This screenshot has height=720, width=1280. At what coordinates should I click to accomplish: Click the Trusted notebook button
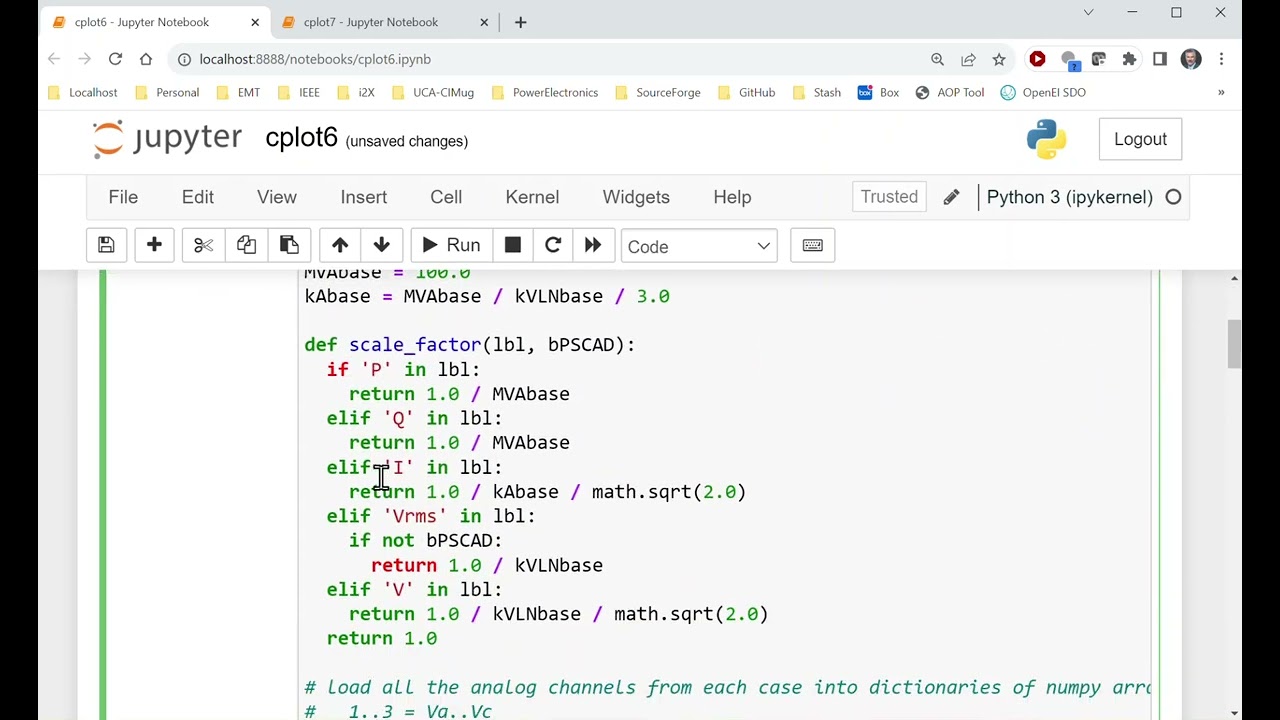[x=889, y=197]
